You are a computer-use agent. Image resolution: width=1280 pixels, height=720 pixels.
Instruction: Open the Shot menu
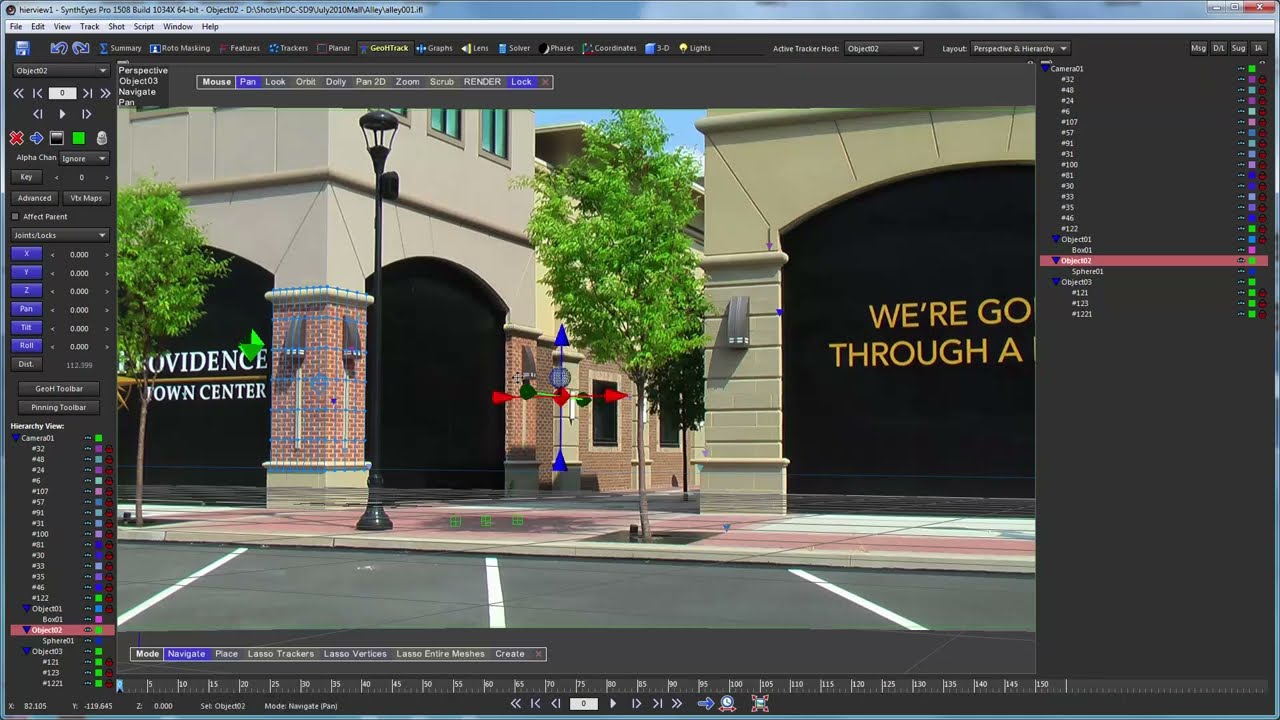tap(117, 26)
